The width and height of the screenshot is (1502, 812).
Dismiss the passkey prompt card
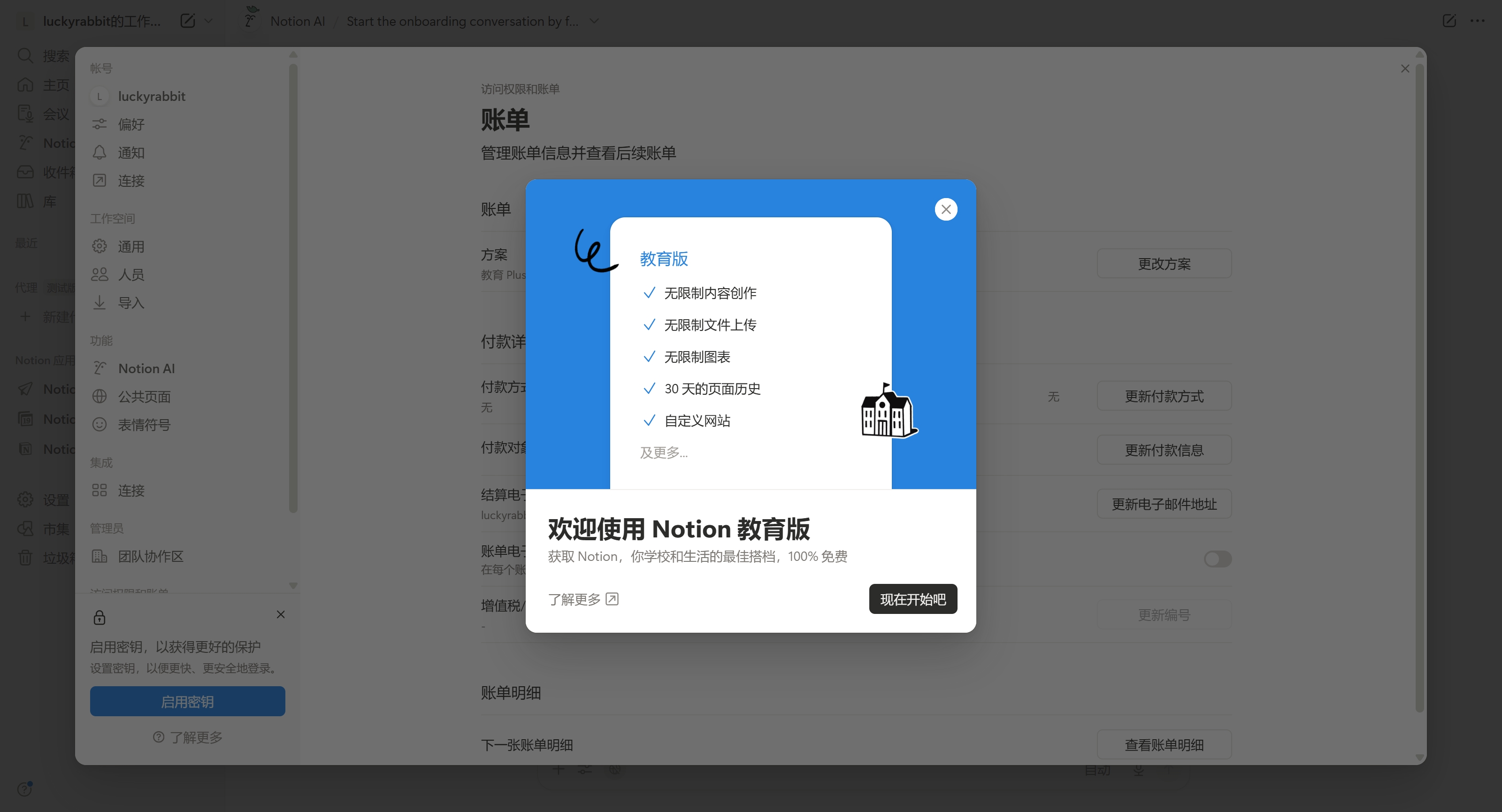coord(281,614)
